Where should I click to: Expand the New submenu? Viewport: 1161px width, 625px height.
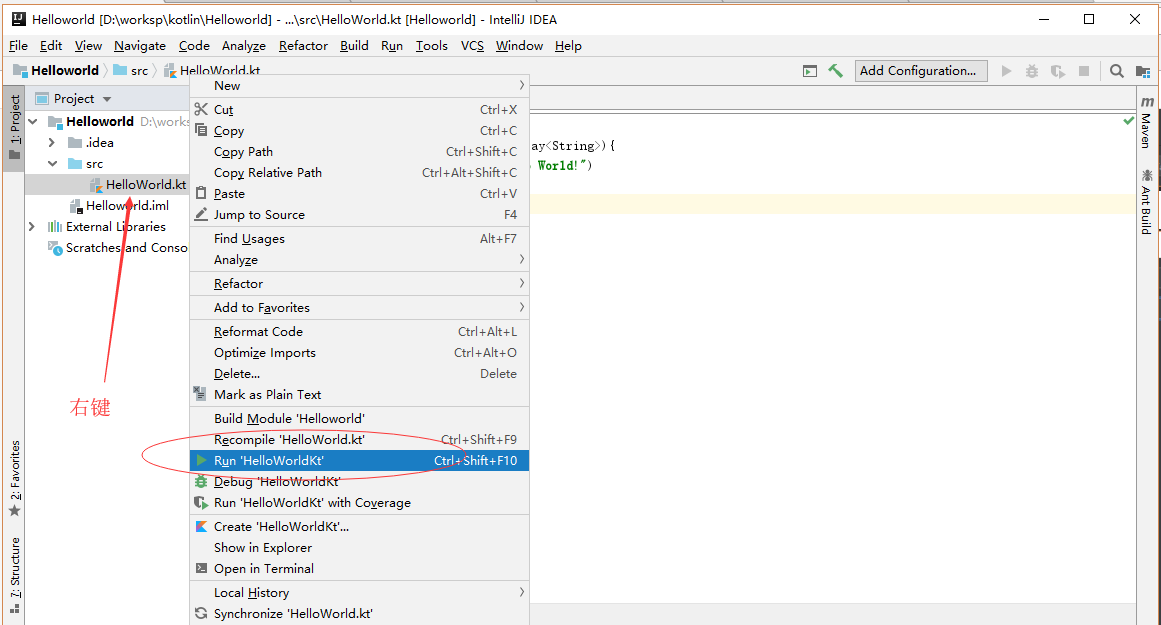pyautogui.click(x=359, y=86)
